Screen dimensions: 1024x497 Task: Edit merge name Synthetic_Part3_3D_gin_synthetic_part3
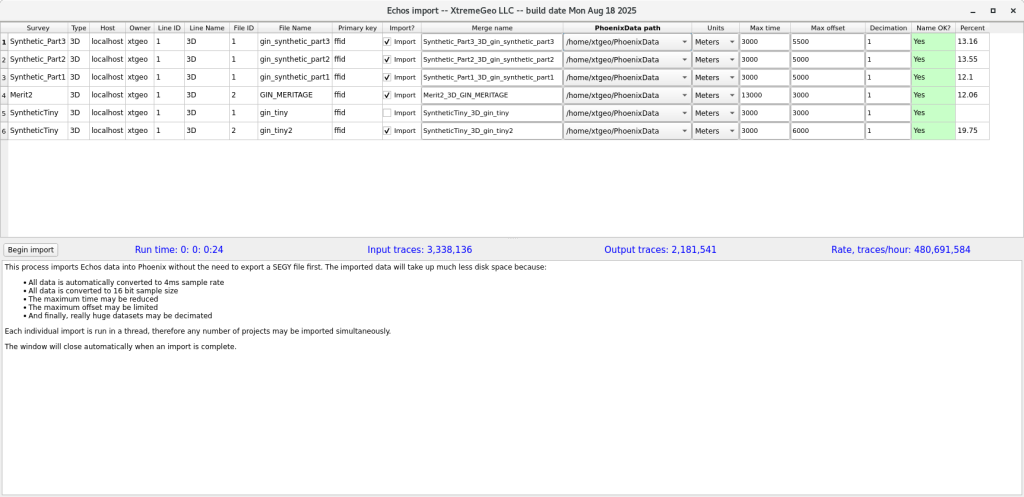click(x=492, y=42)
